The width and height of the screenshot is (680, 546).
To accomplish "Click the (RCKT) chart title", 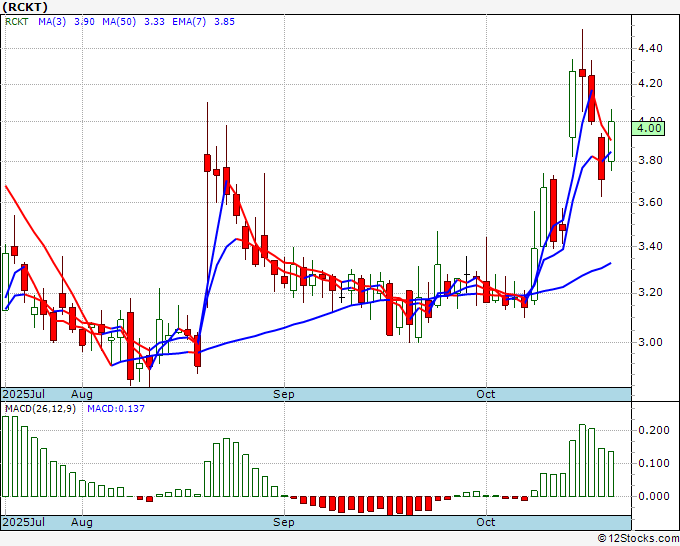I will pyautogui.click(x=25, y=7).
